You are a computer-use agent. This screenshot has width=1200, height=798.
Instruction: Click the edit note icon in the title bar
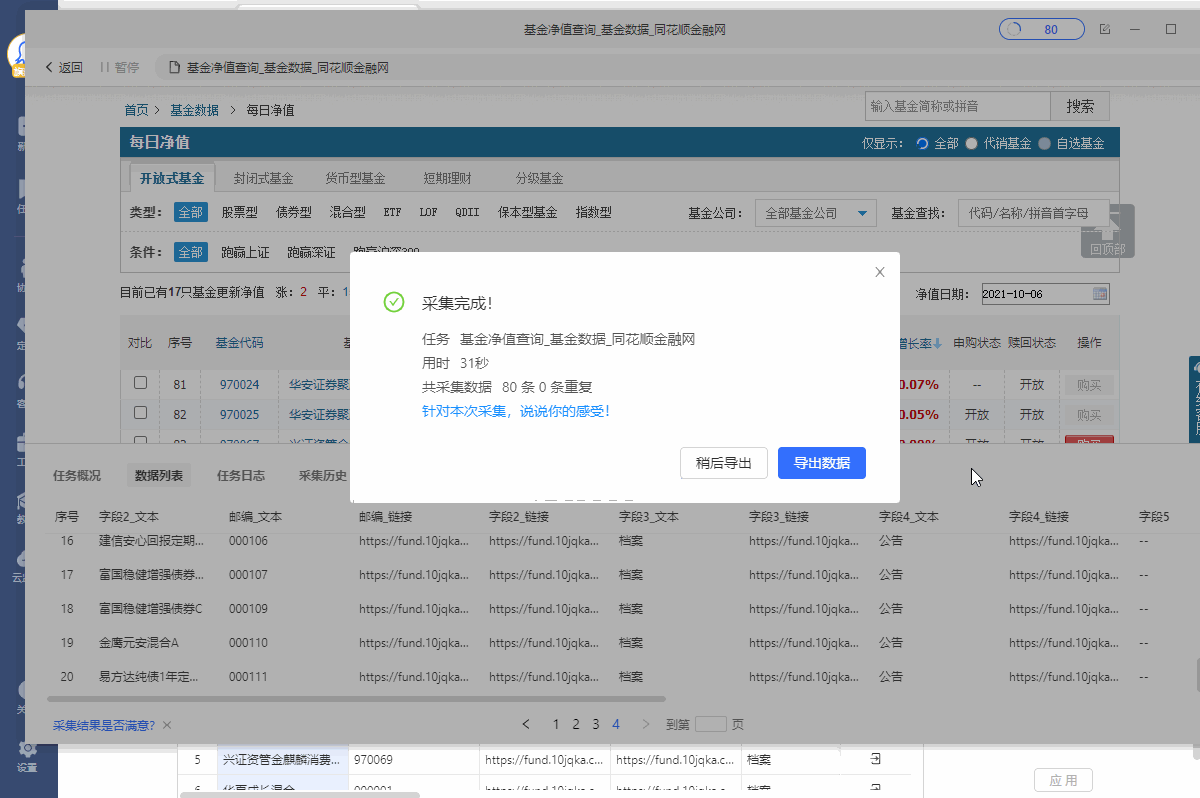[1104, 29]
